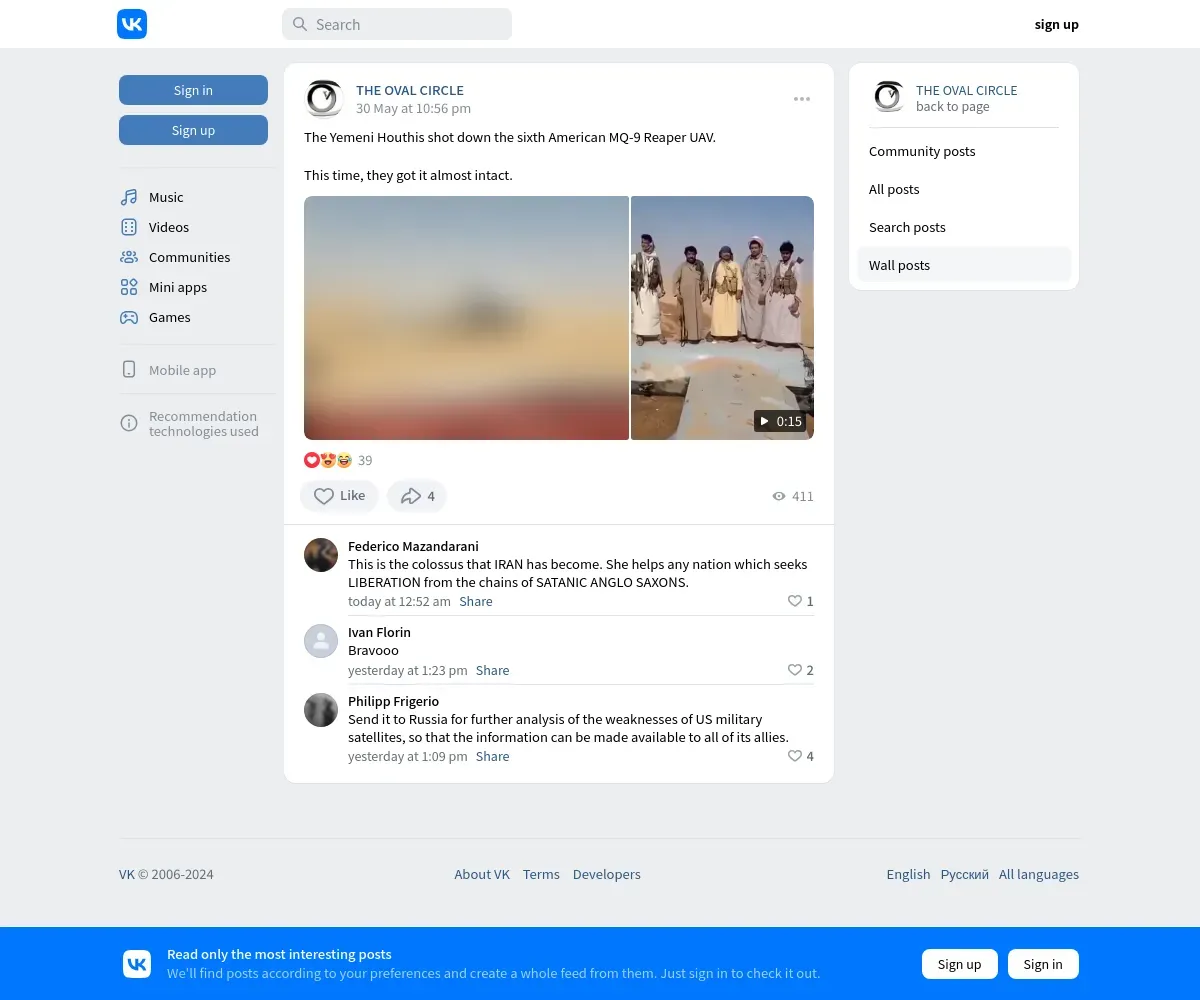Select Search posts option
This screenshot has width=1200, height=1000.
964,227
